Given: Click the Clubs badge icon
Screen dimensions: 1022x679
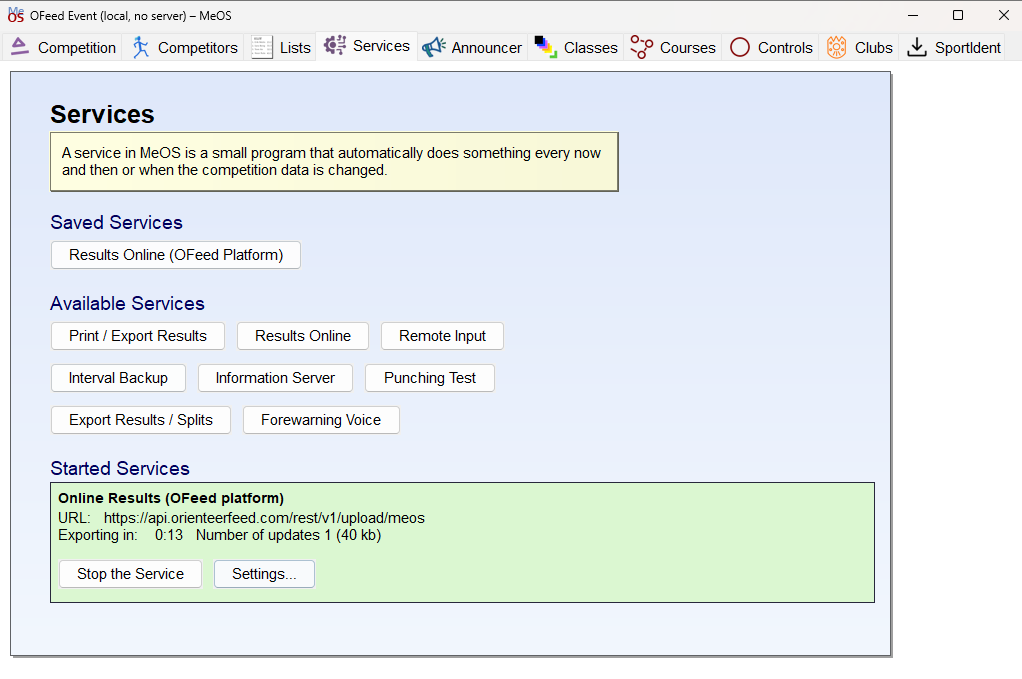Looking at the screenshot, I should coord(836,48).
